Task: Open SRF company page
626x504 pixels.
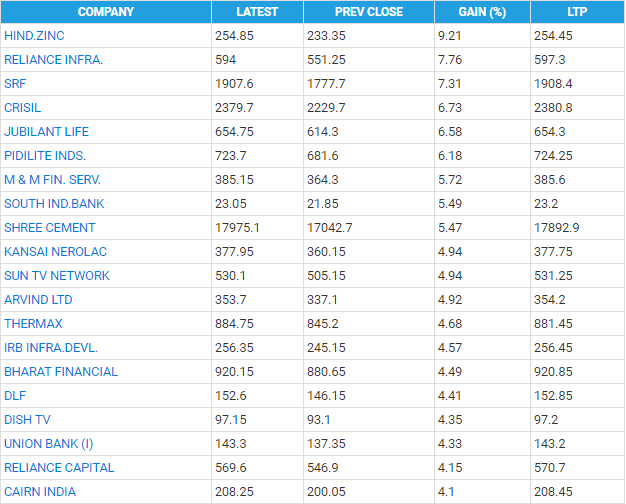Action: click(x=15, y=83)
